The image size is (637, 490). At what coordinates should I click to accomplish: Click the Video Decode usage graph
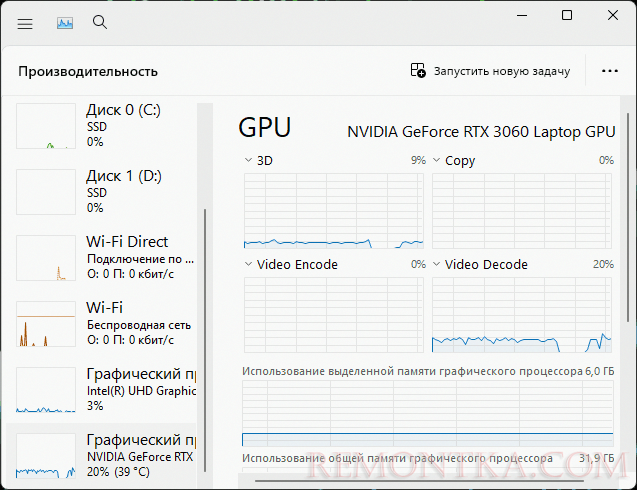[522, 315]
